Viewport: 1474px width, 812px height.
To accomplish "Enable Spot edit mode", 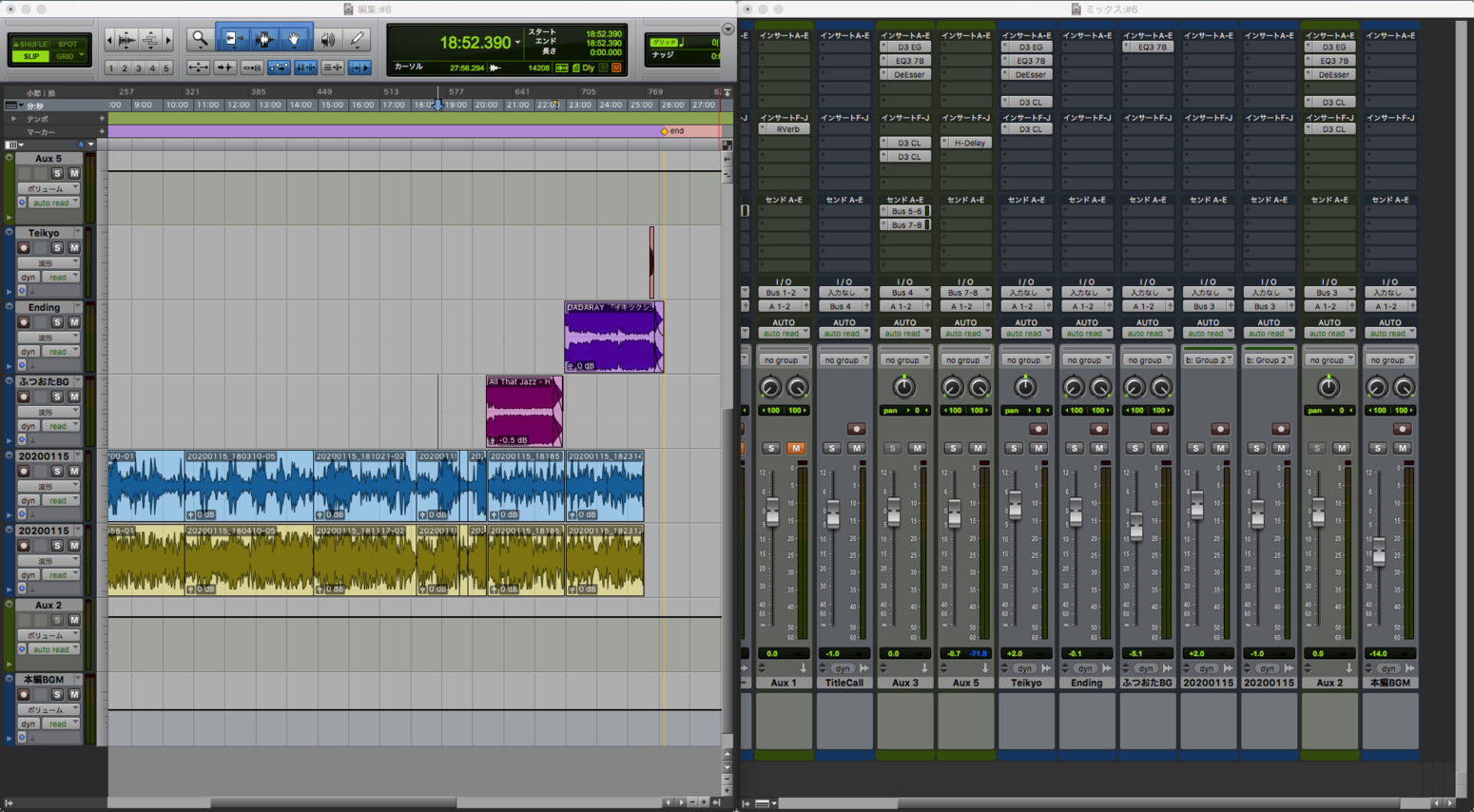I will tap(68, 44).
